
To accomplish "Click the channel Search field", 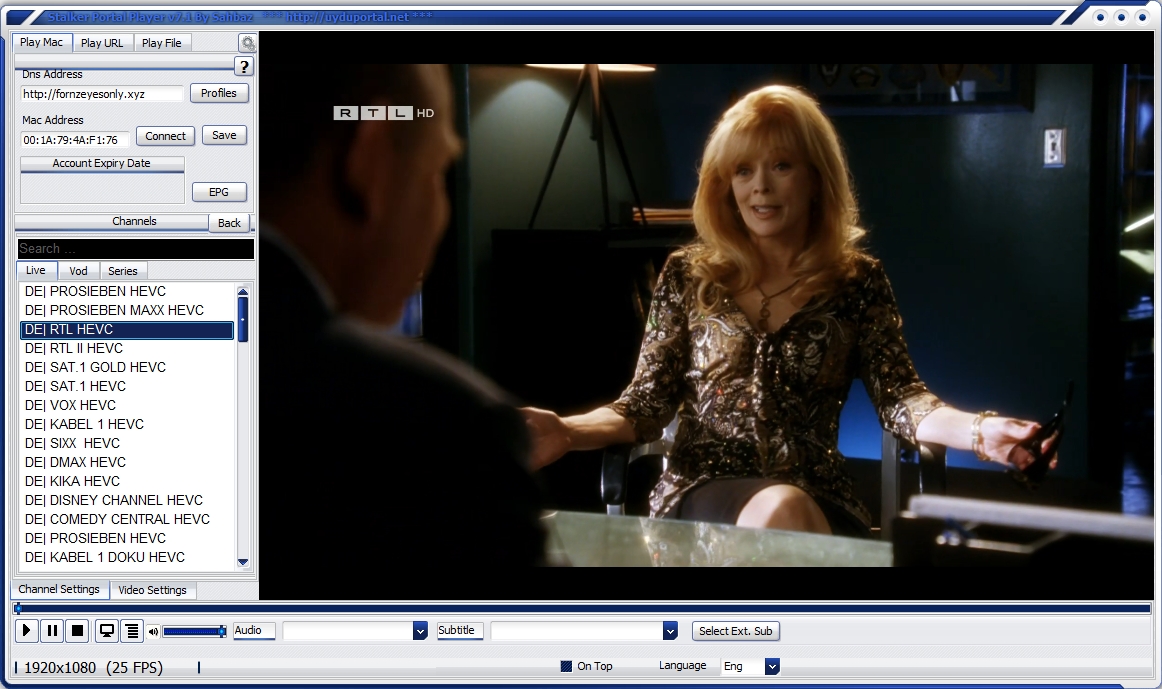I will coord(134,249).
